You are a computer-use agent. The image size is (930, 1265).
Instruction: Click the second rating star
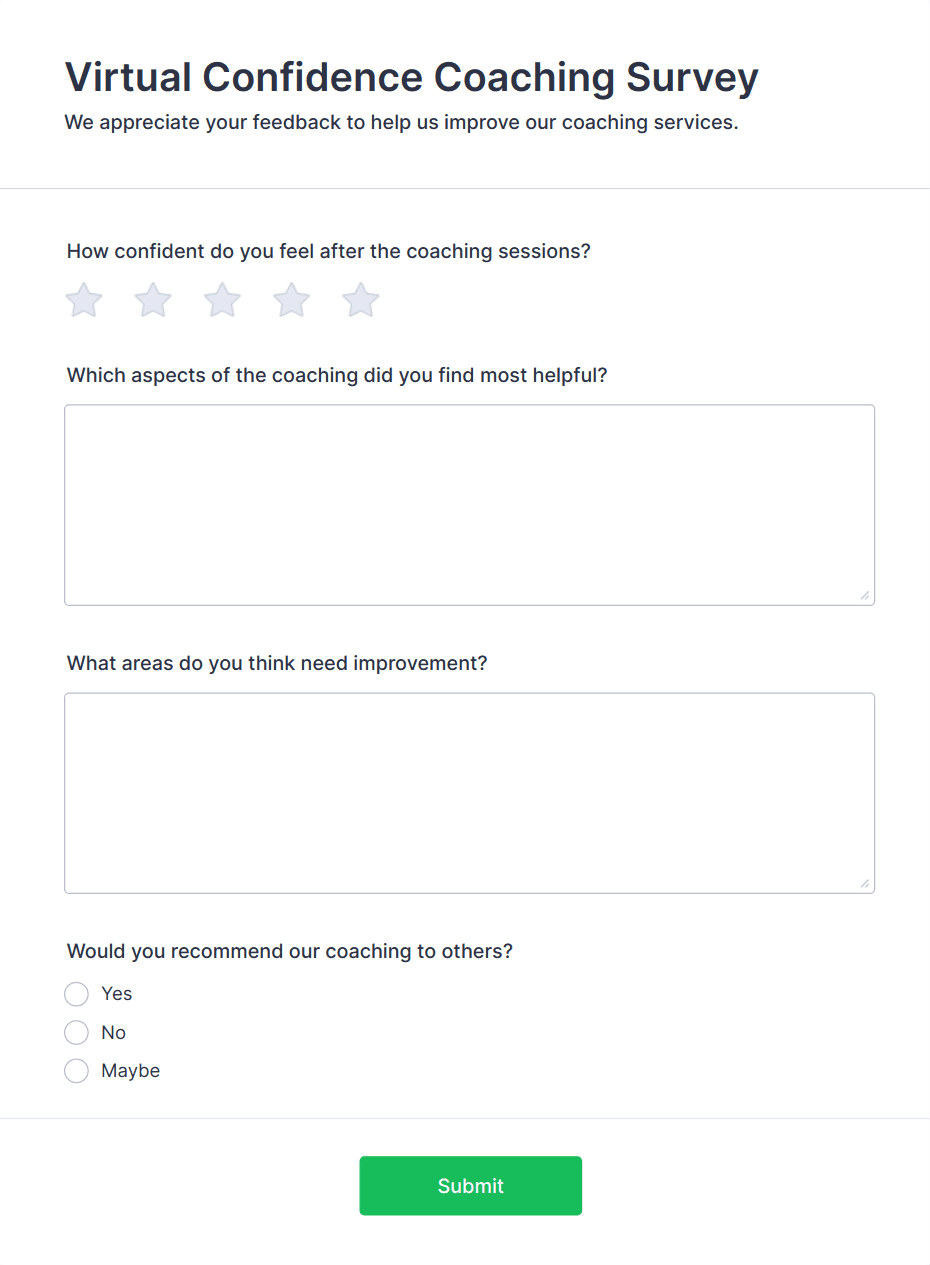point(153,300)
